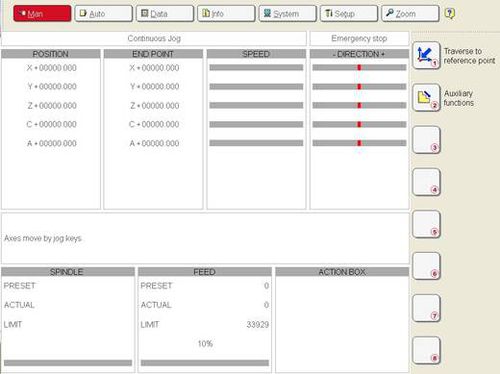This screenshot has height=374, width=500.
Task: Open the Info tab
Action: (226, 14)
